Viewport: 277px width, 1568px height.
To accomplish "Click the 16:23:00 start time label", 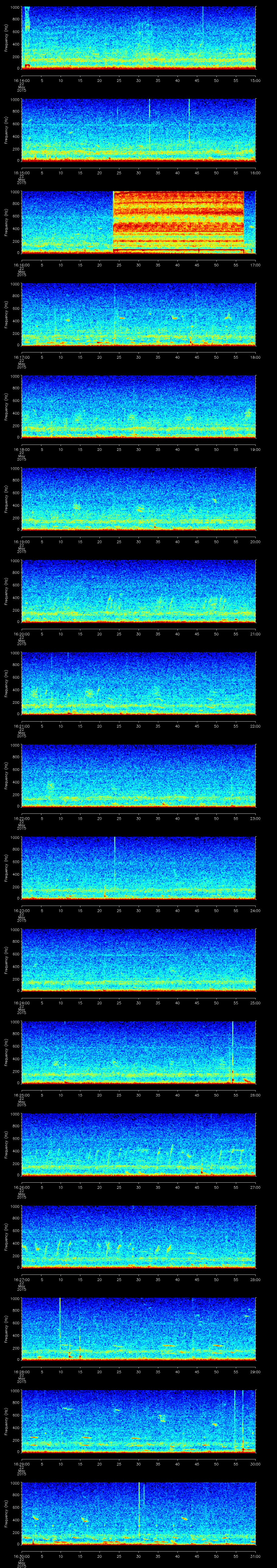I will pos(21,910).
